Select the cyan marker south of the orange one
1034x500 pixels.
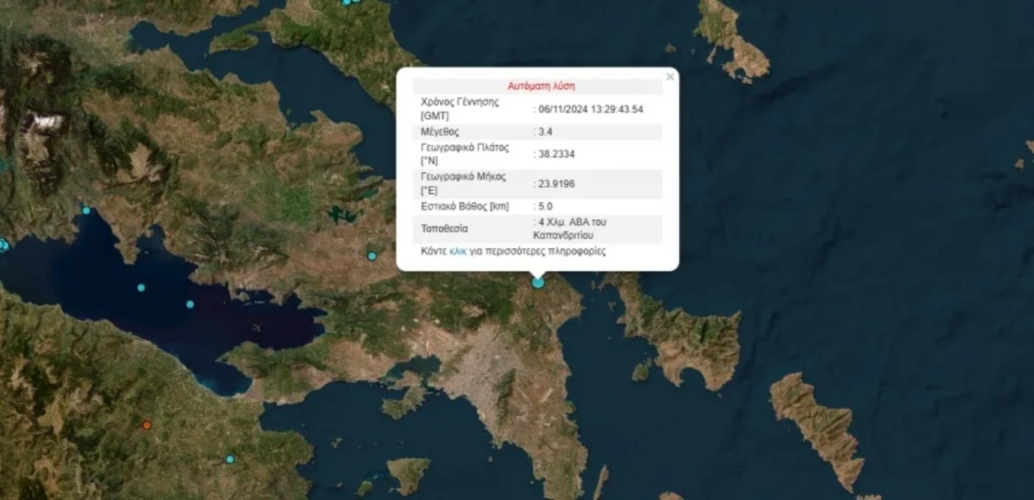230,459
